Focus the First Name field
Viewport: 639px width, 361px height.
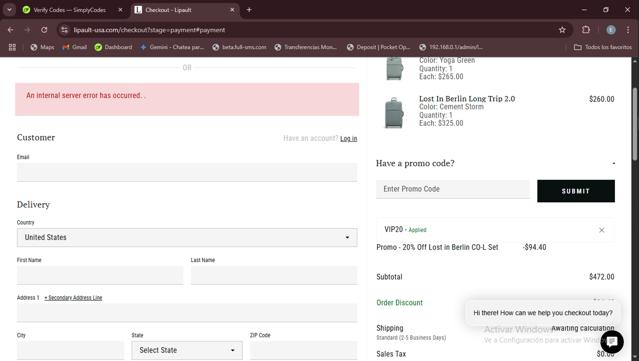(x=100, y=275)
